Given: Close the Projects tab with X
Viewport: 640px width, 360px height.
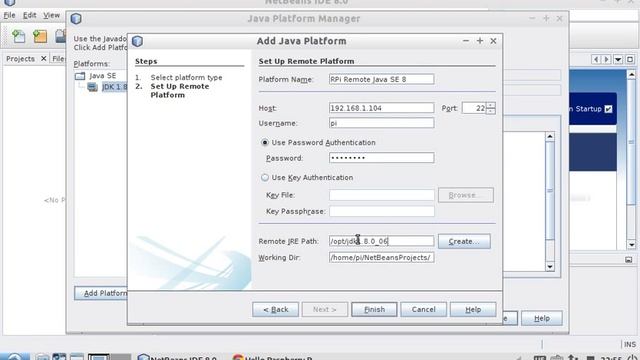Looking at the screenshot, I should coord(44,59).
